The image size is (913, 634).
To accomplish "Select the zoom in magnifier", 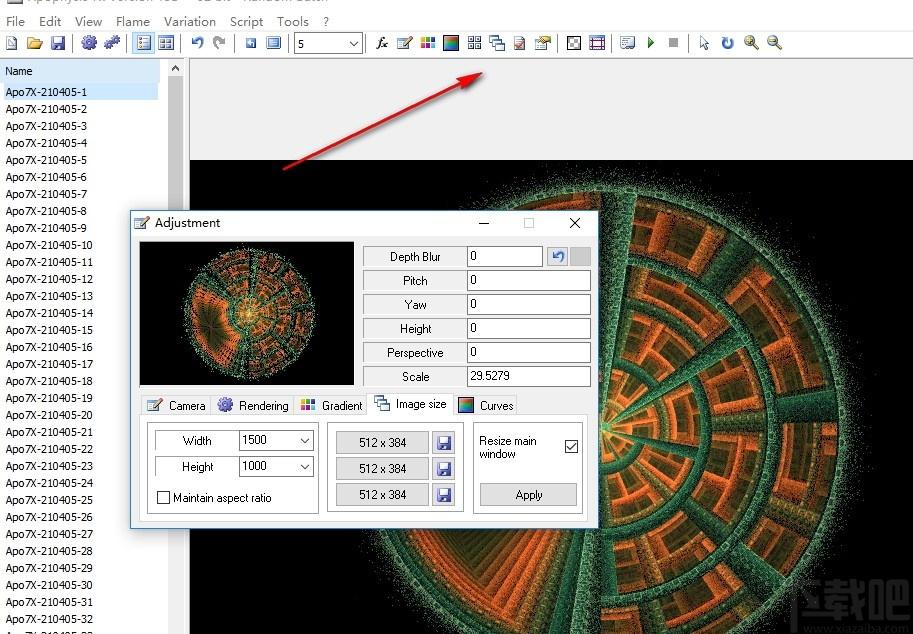I will [751, 43].
